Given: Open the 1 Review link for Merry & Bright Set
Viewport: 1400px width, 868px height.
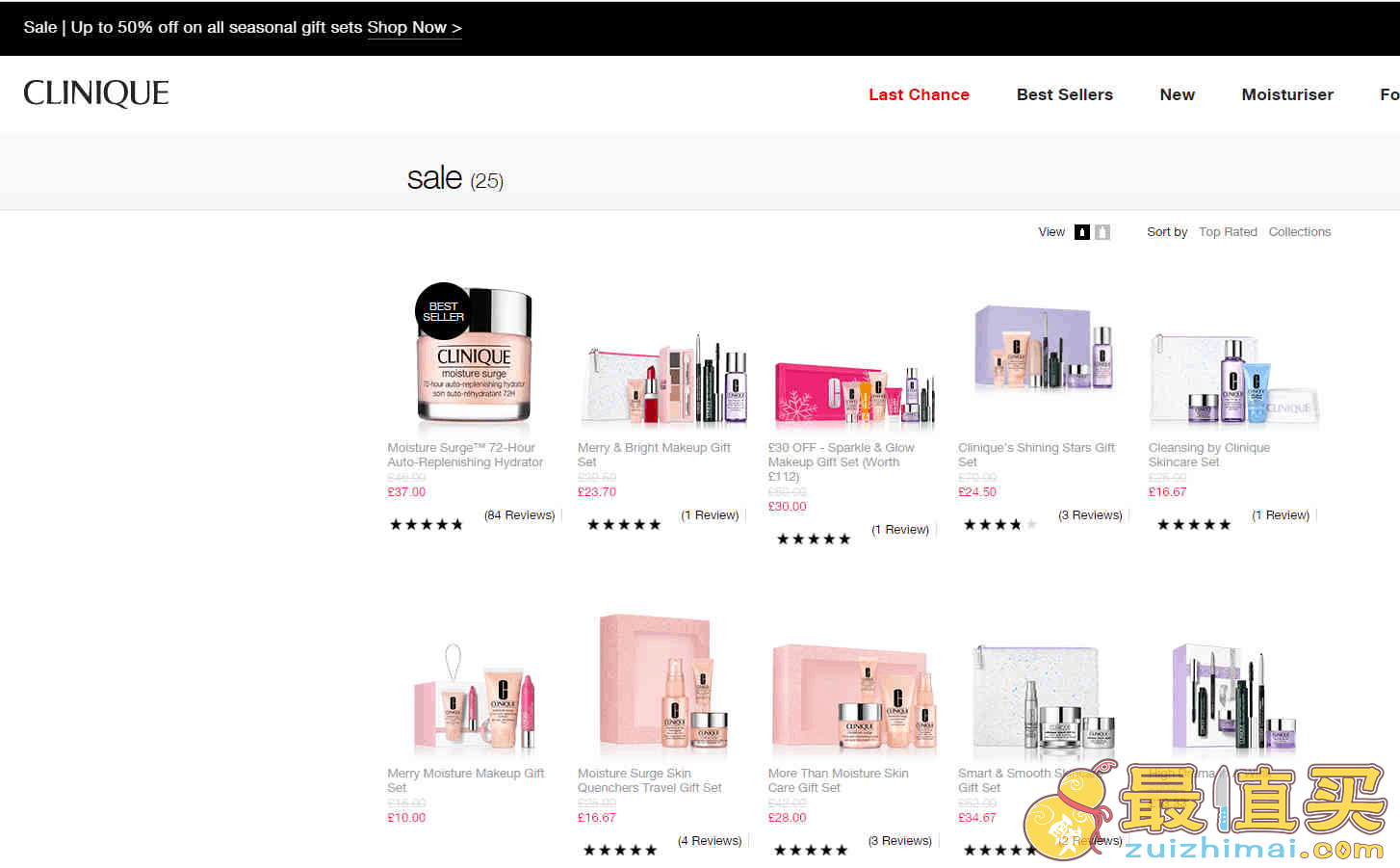Looking at the screenshot, I should pyautogui.click(x=710, y=515).
